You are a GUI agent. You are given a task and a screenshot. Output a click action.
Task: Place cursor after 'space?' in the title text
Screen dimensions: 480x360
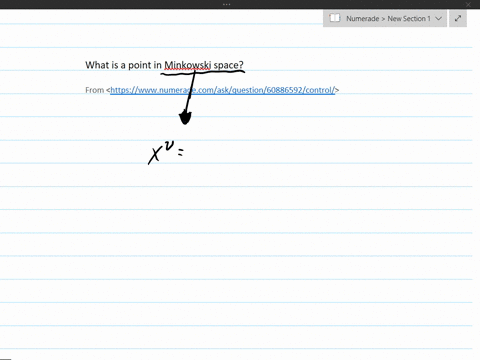tap(244, 65)
